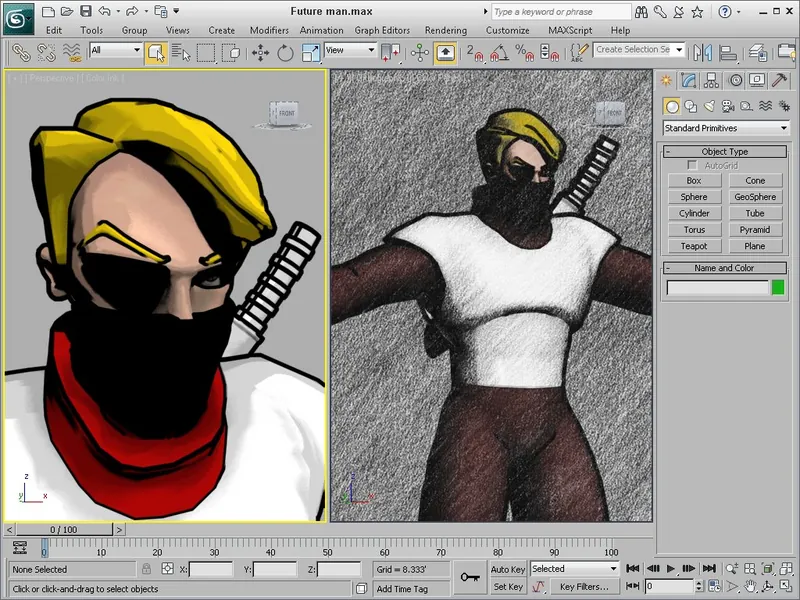Click the Teapot primitive button
Screen dimensions: 800x600
694,246
